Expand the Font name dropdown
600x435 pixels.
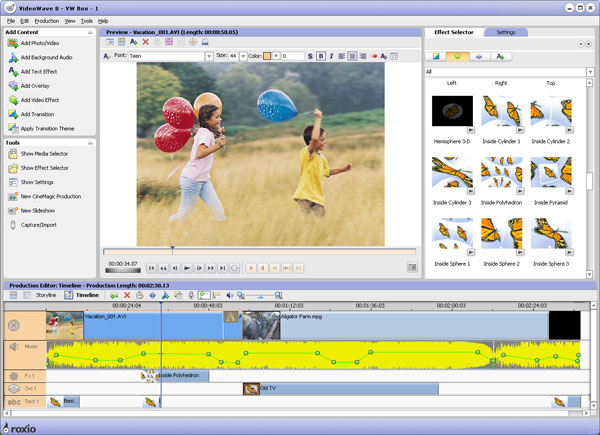(207, 56)
